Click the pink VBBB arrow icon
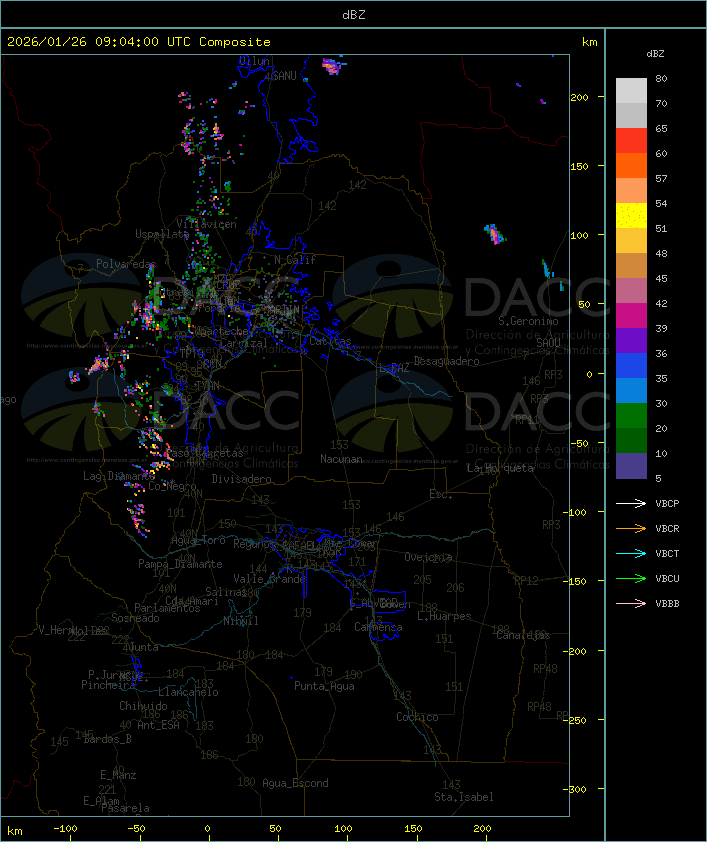 (631, 604)
